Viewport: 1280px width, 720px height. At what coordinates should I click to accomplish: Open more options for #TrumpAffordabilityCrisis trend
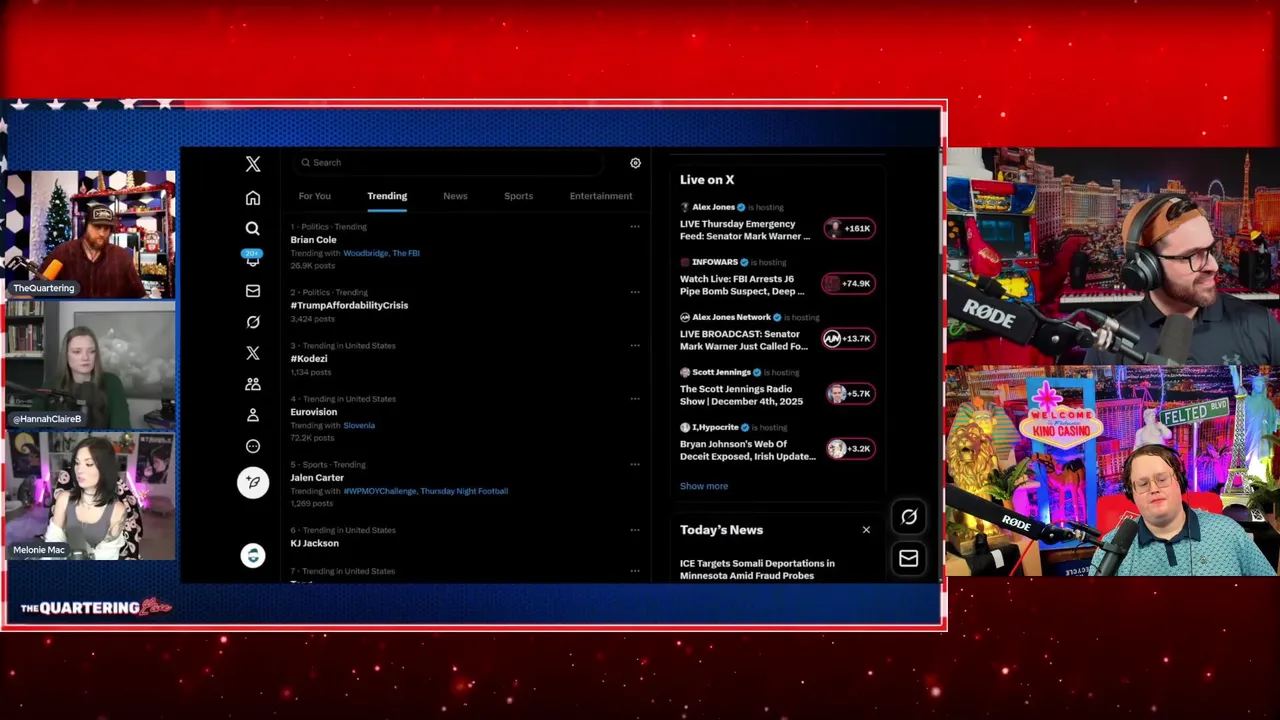(634, 292)
